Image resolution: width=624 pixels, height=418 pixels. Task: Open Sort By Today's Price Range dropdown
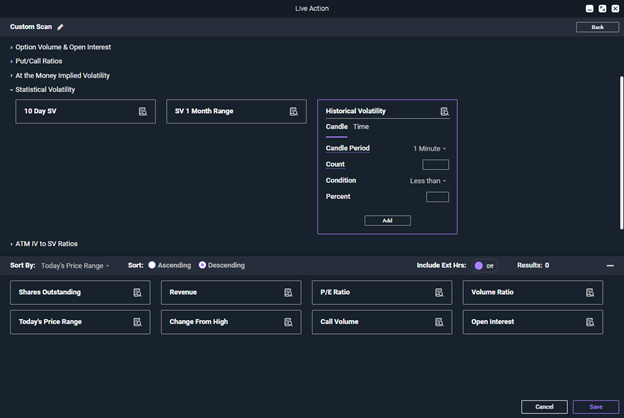(x=75, y=266)
